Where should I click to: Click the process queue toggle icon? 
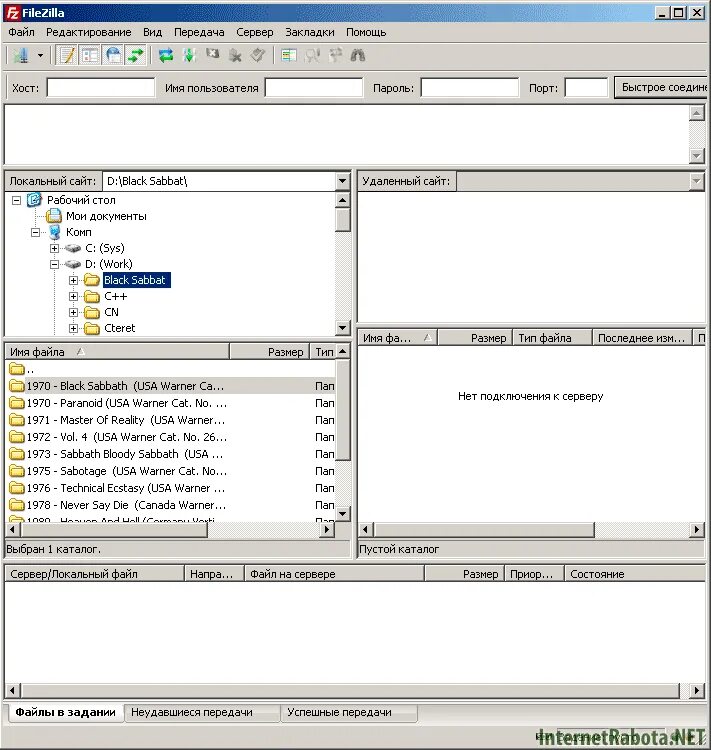tap(189, 55)
